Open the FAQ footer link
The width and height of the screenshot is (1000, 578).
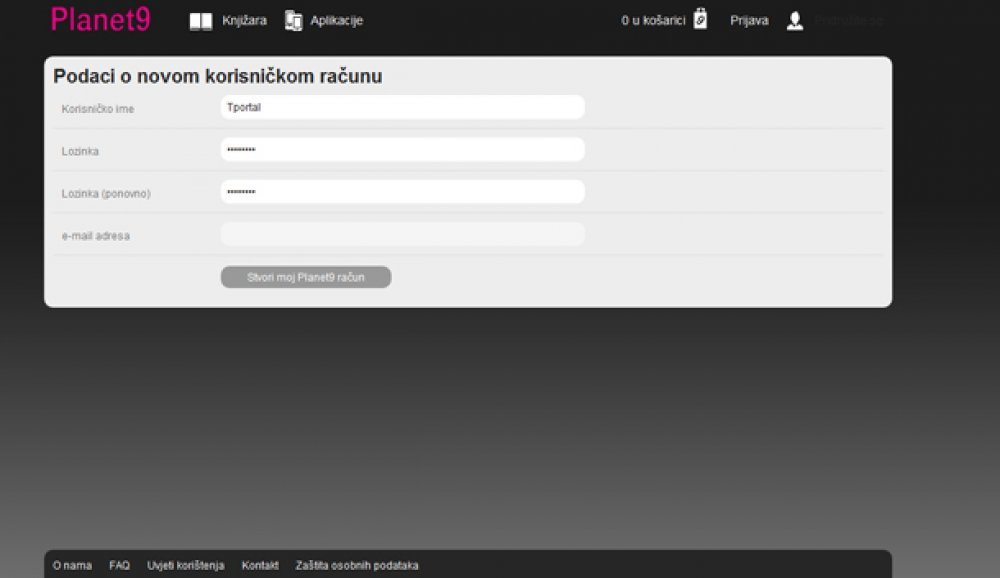[x=119, y=565]
